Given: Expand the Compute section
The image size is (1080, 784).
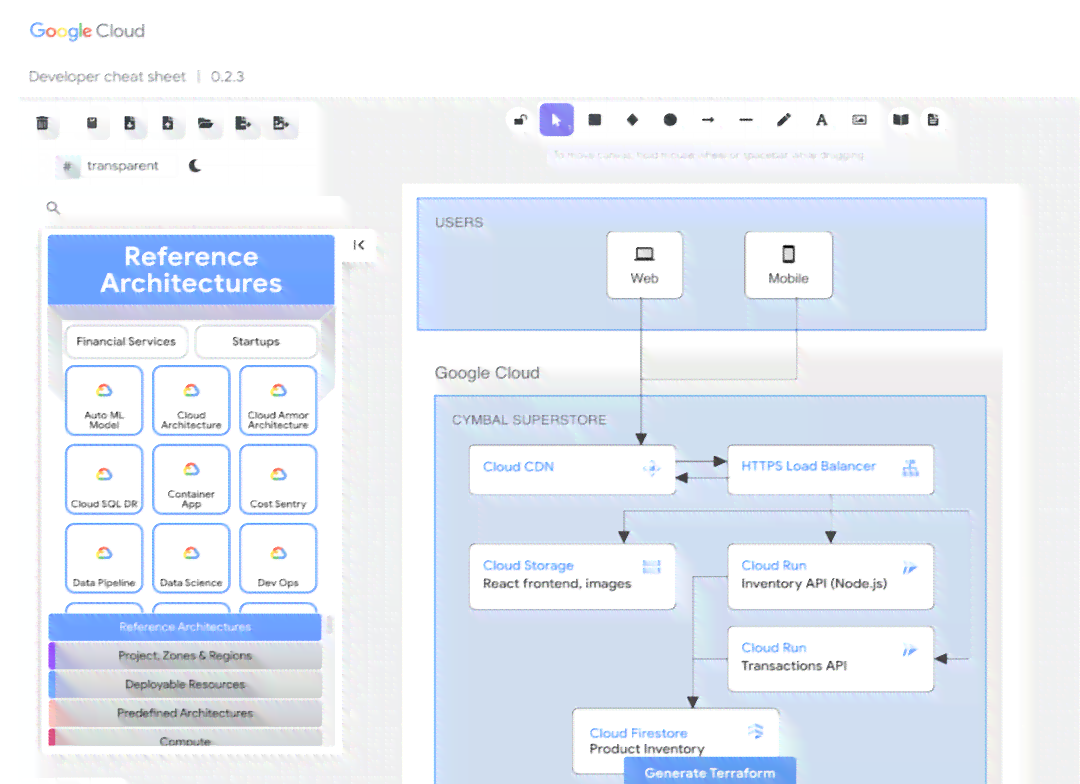Looking at the screenshot, I should coord(185,739).
